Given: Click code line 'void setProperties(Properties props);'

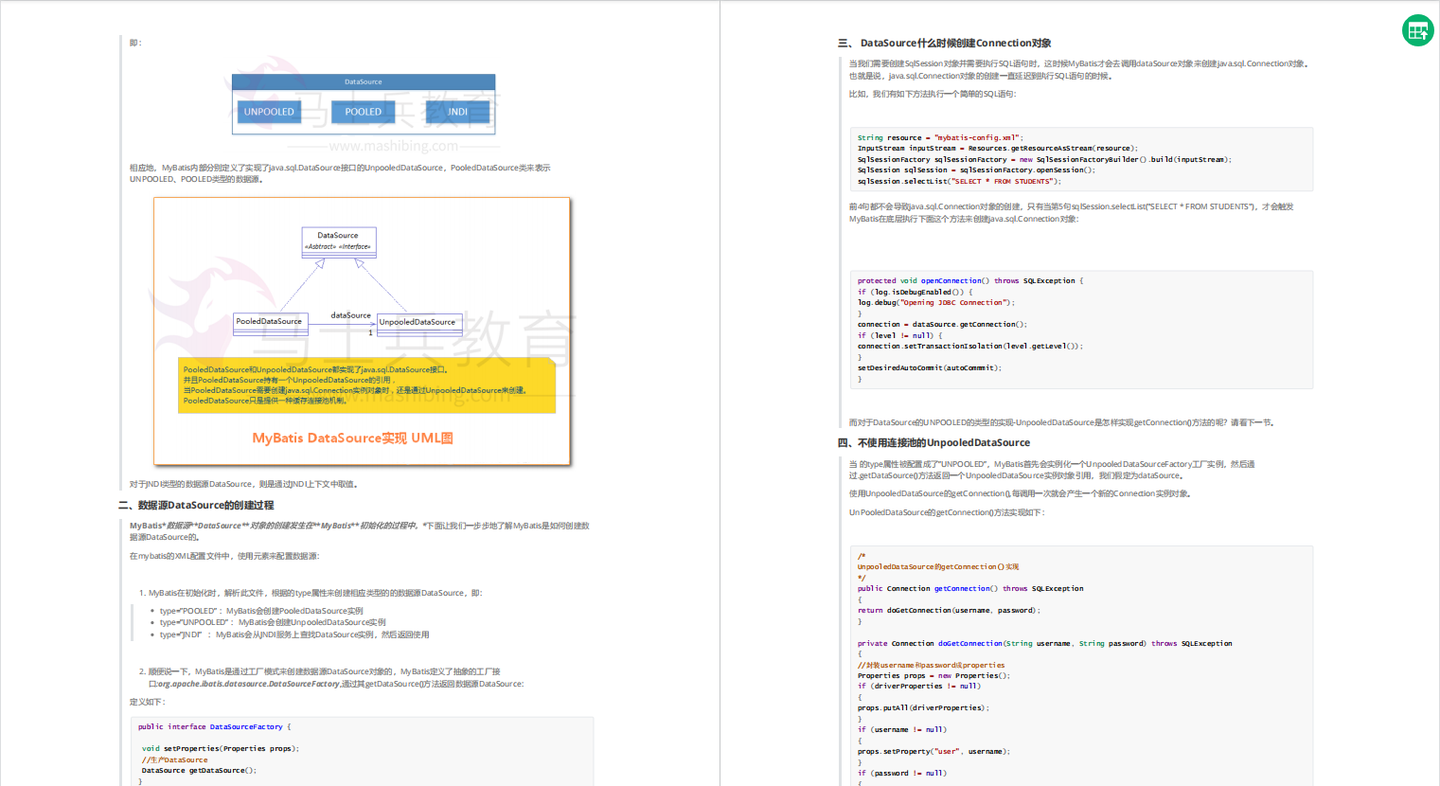Looking at the screenshot, I should [220, 748].
